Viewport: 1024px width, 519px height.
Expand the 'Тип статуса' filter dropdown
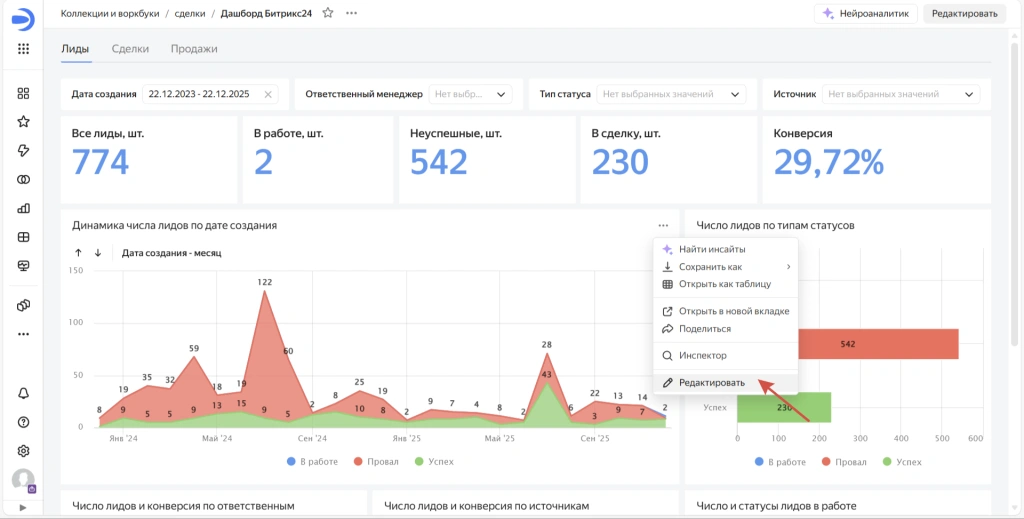point(671,94)
